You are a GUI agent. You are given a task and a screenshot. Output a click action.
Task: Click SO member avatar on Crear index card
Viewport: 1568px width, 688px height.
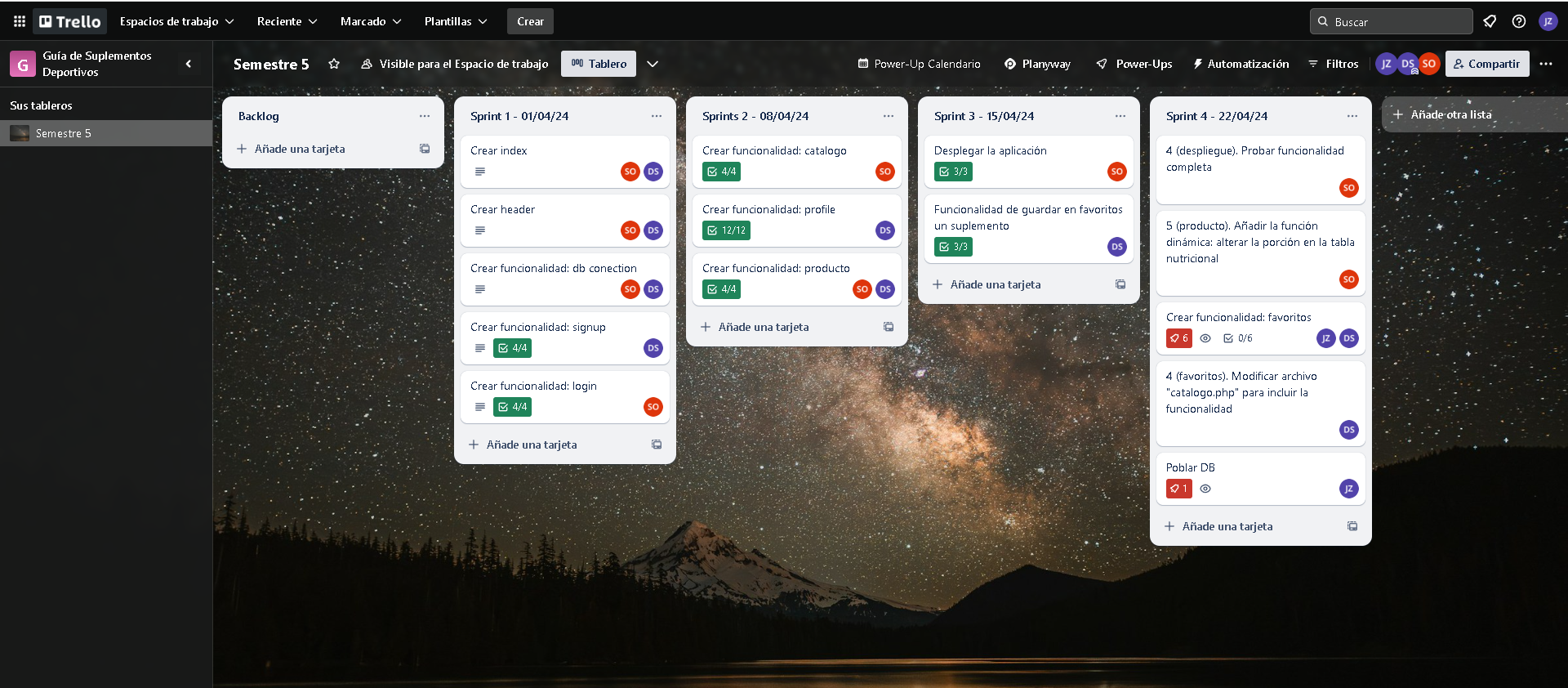click(630, 172)
